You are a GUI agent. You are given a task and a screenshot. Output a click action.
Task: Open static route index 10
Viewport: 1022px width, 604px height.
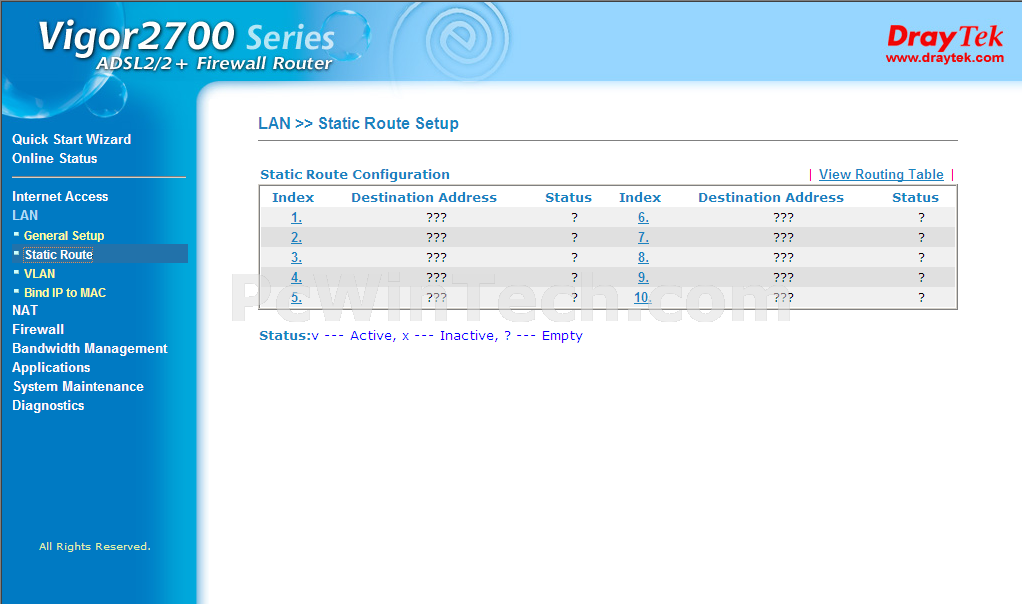pos(643,298)
